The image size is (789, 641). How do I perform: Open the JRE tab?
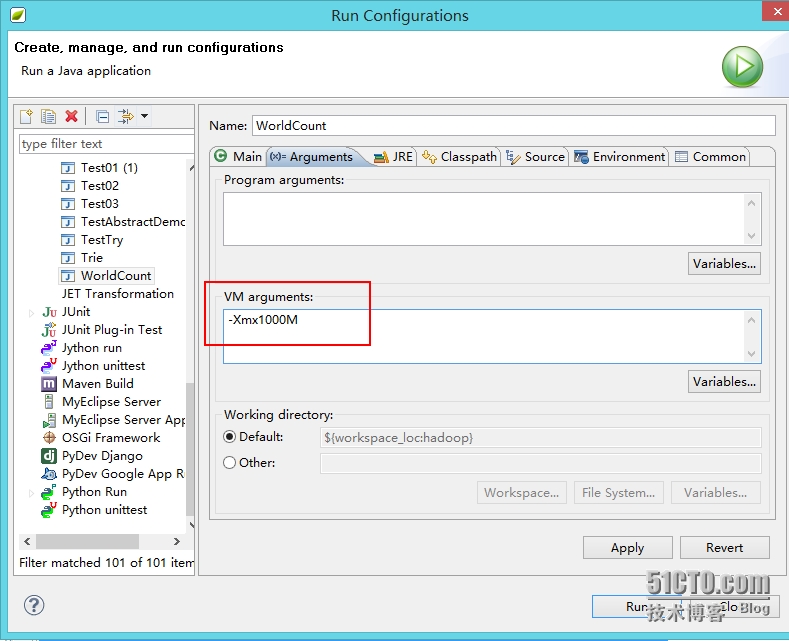click(393, 156)
